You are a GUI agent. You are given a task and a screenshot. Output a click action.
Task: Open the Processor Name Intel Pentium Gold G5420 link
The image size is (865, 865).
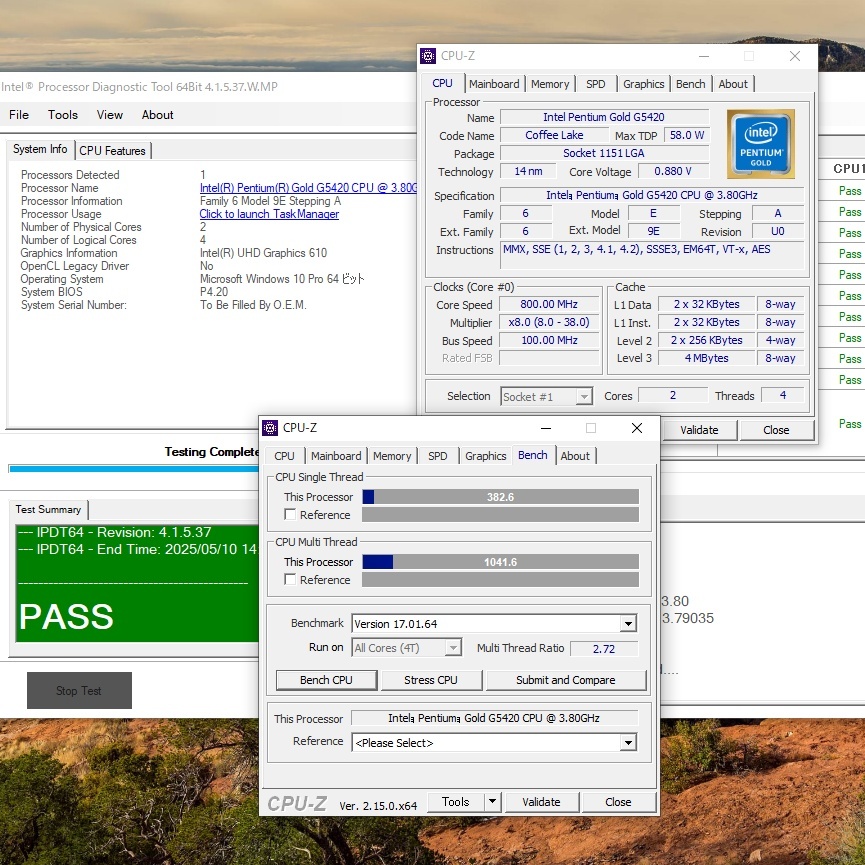[308, 188]
